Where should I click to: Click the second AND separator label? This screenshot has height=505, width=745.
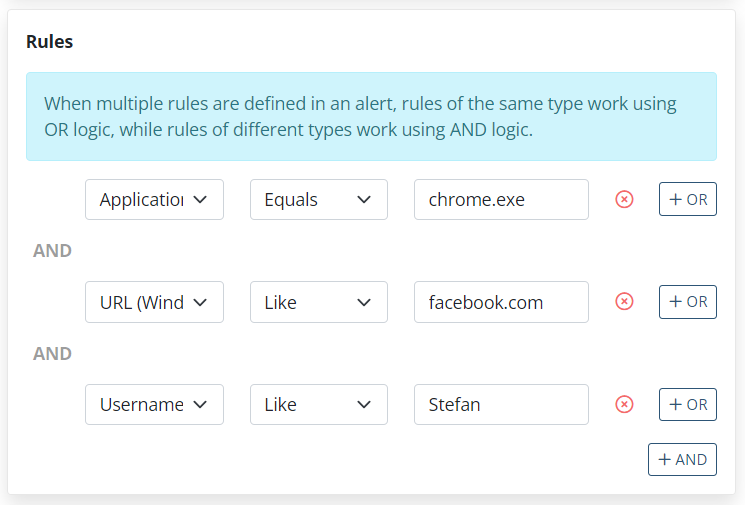pos(53,353)
